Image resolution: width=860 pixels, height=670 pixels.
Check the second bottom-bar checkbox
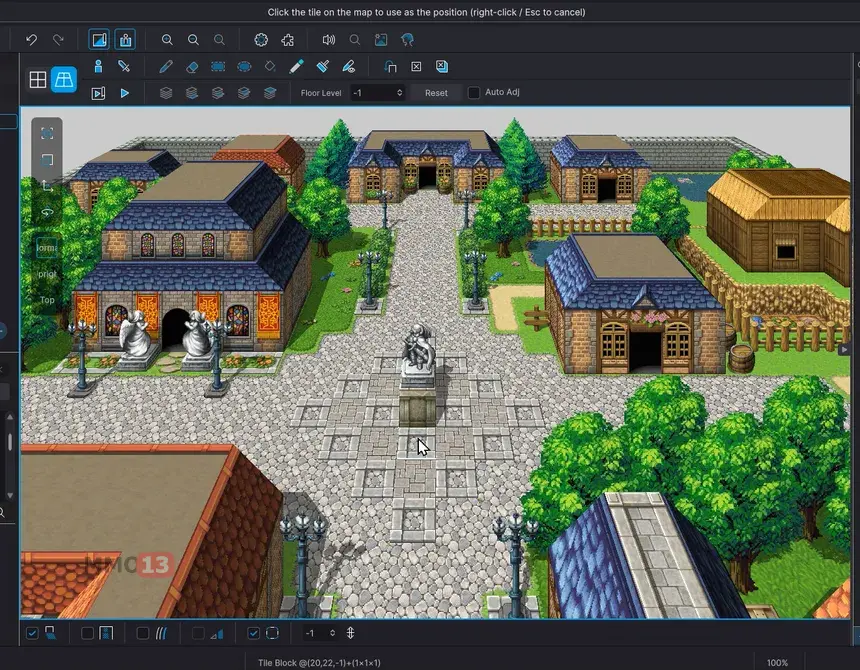click(x=87, y=633)
